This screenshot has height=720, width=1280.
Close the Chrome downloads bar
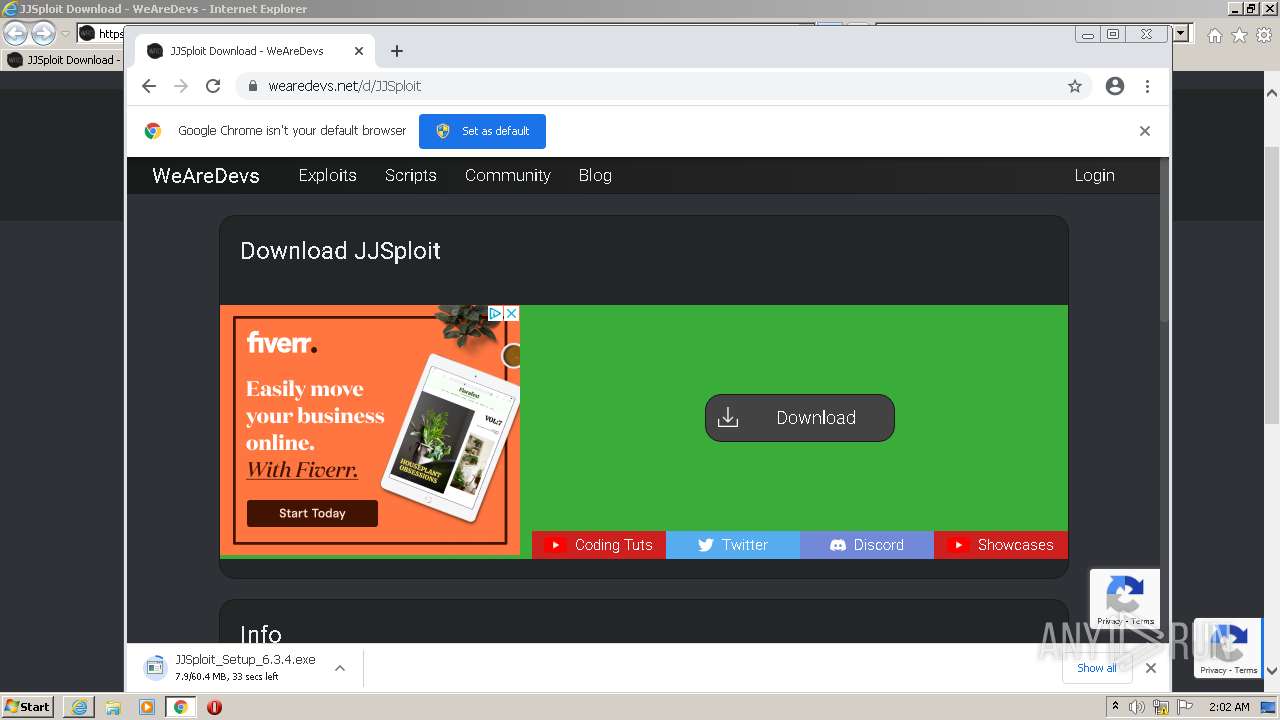[1151, 668]
